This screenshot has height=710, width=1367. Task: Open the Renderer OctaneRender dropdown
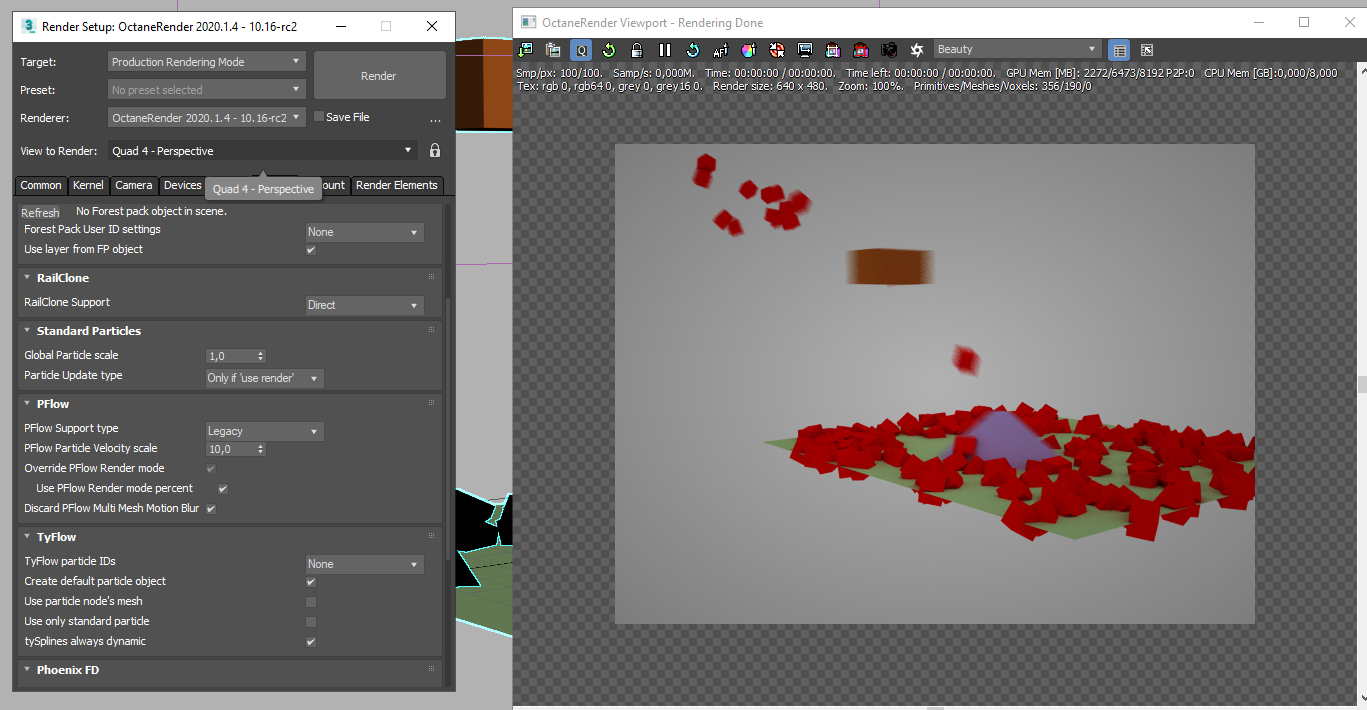(x=206, y=118)
